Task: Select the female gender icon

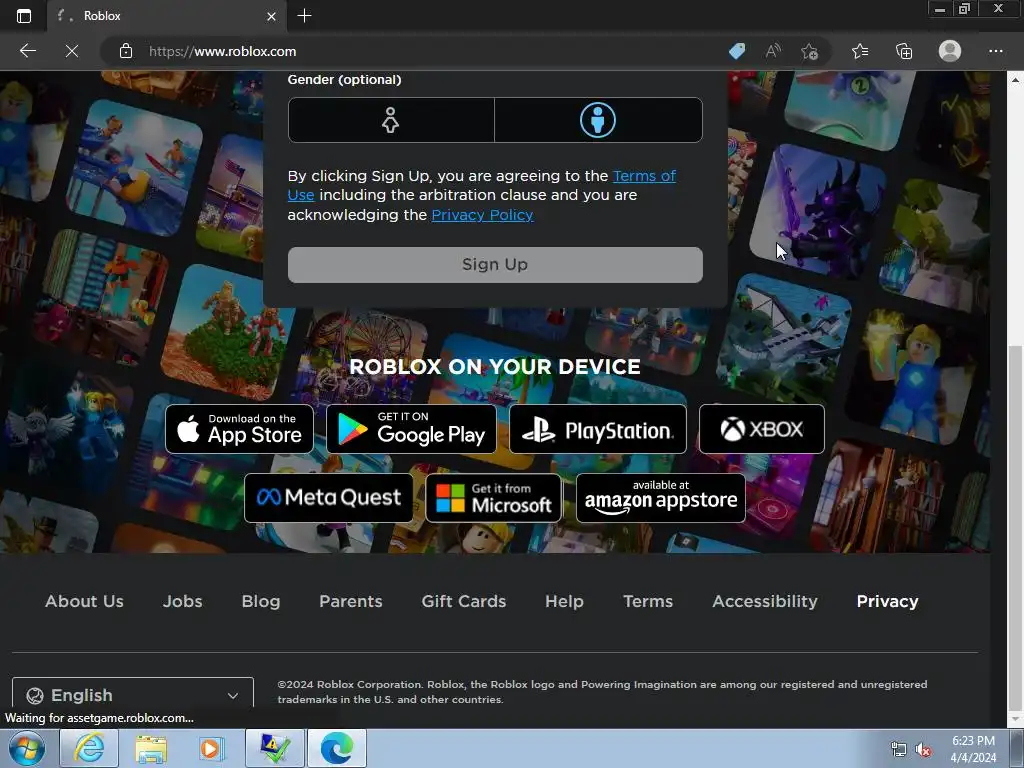Action: (391, 120)
